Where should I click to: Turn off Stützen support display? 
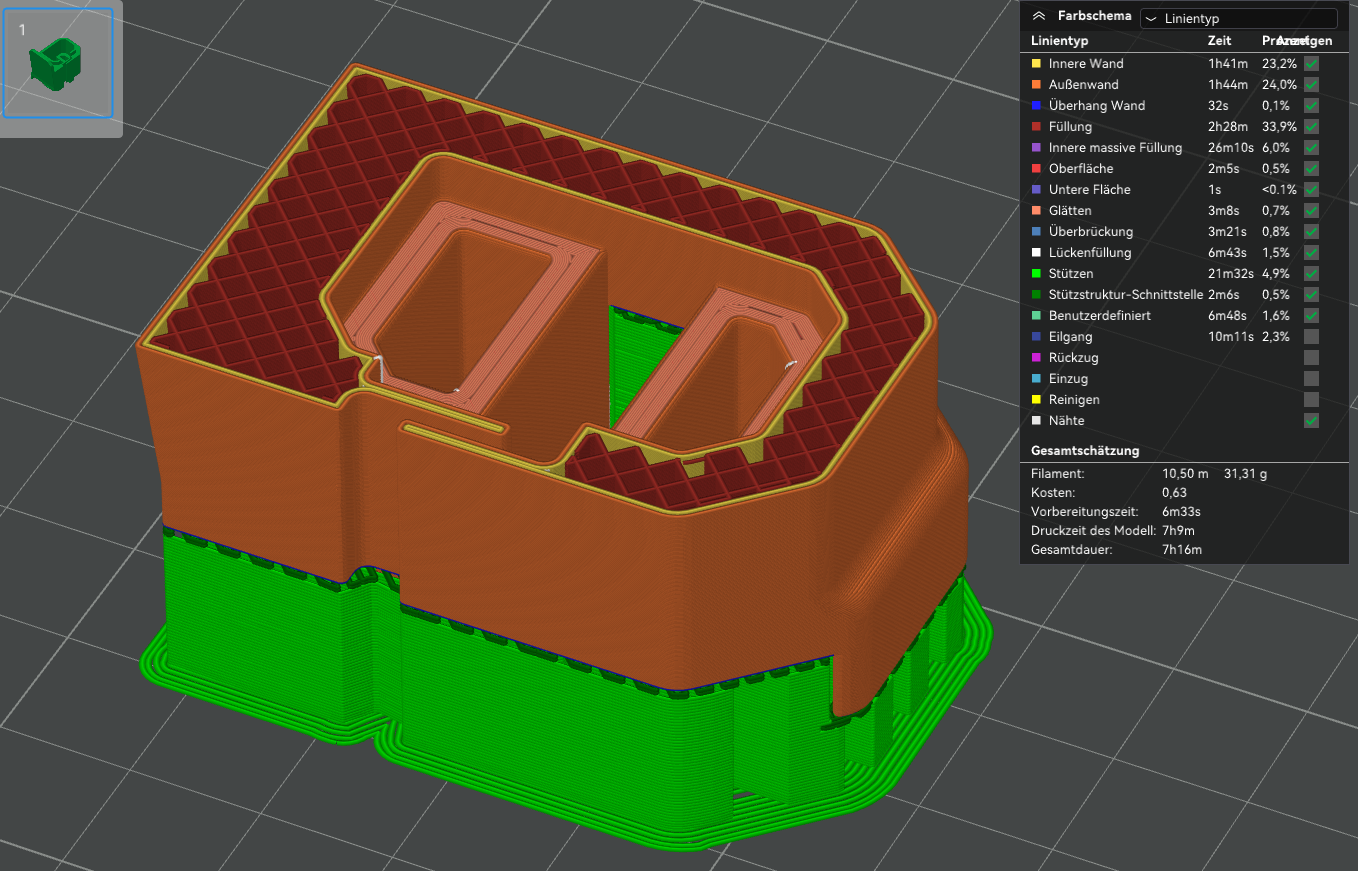1311,274
